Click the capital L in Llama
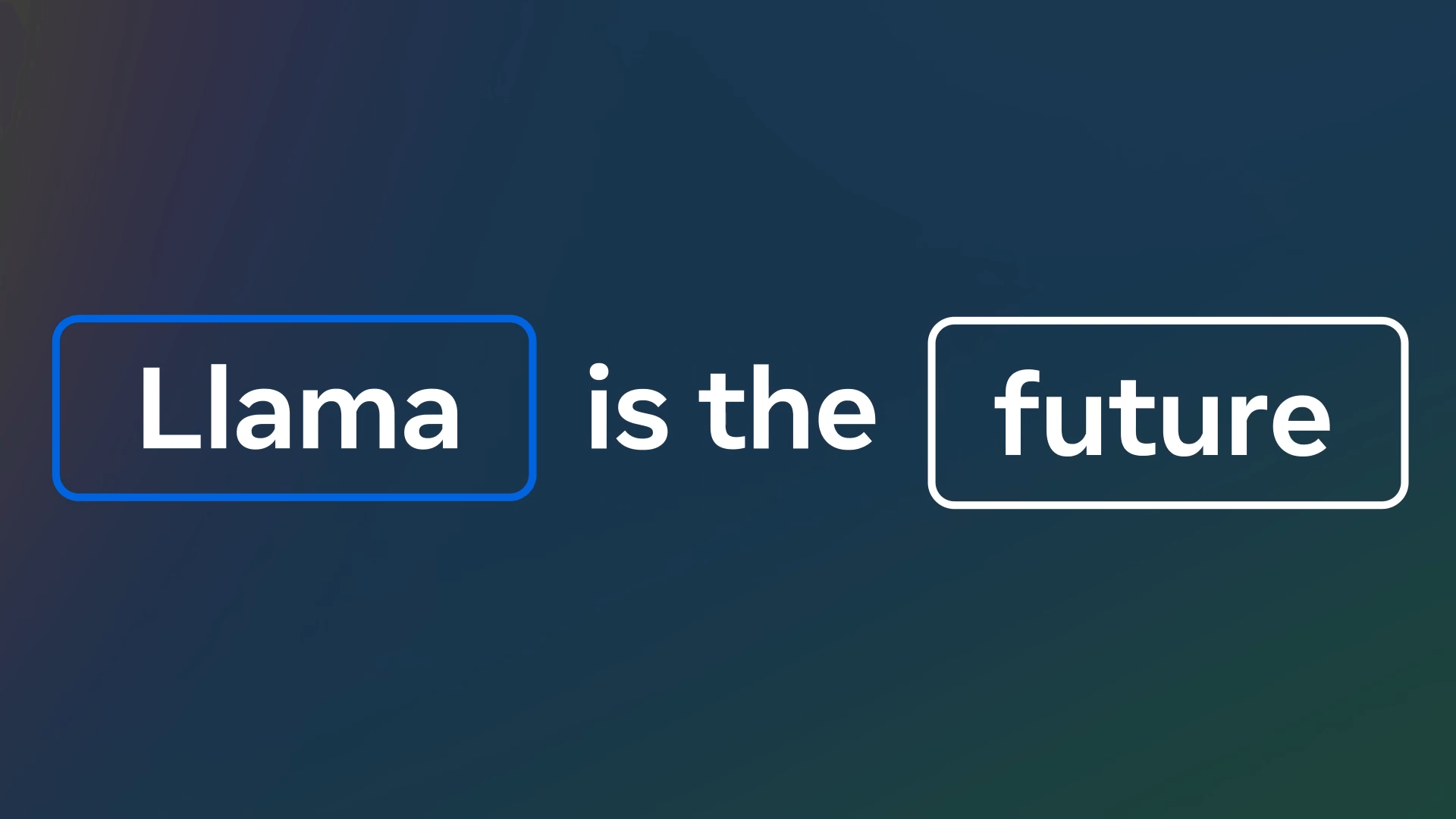Image resolution: width=1456 pixels, height=819 pixels. click(x=163, y=409)
